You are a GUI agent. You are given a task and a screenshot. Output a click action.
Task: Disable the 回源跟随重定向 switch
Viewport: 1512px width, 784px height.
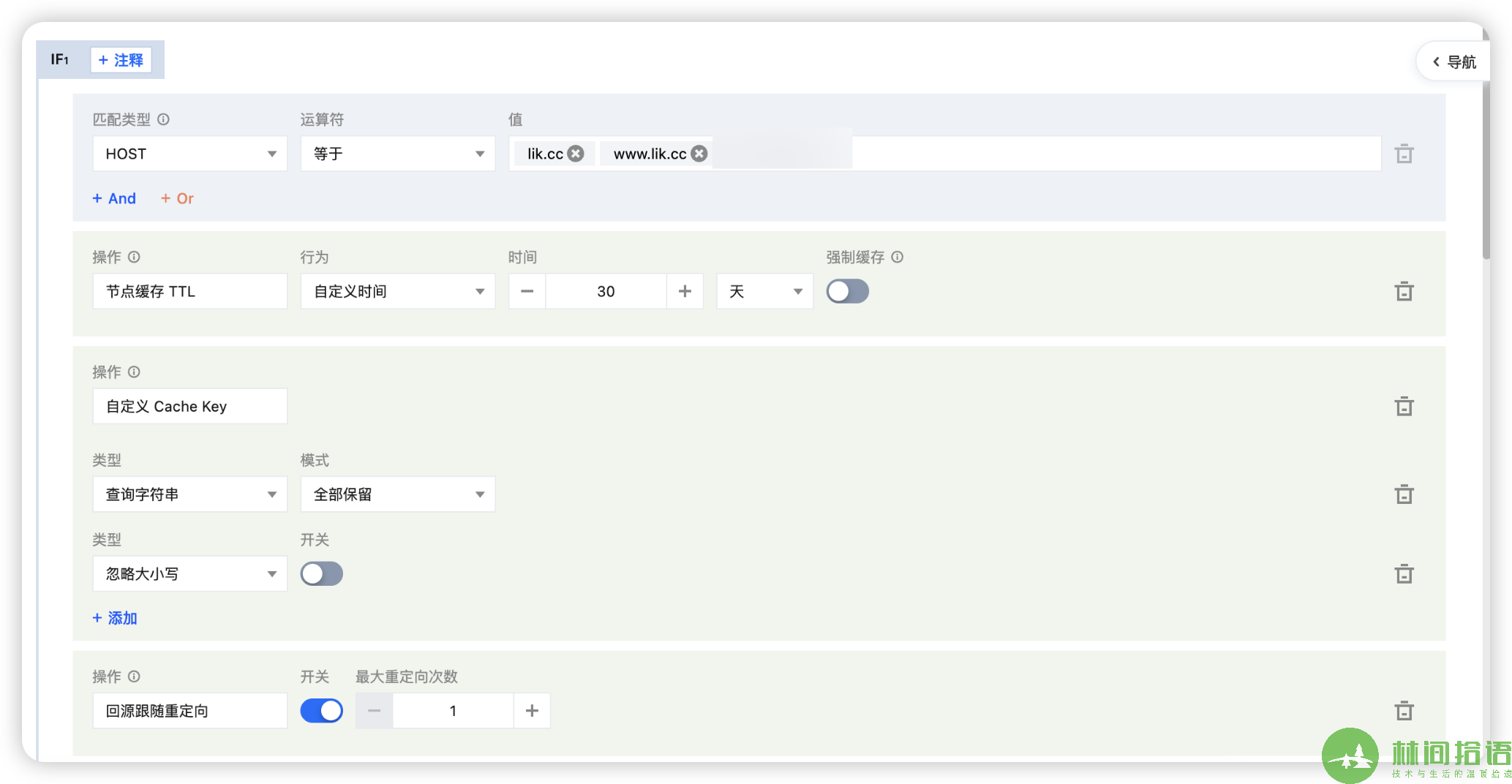coord(322,710)
